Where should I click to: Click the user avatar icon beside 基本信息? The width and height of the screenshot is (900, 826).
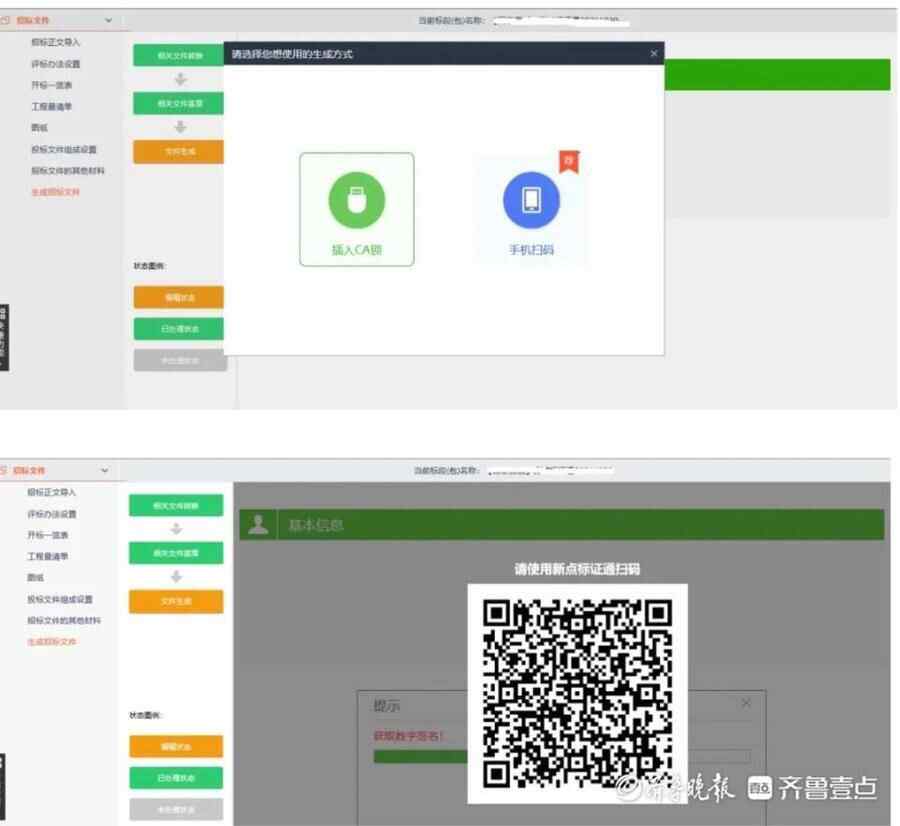[x=258, y=524]
